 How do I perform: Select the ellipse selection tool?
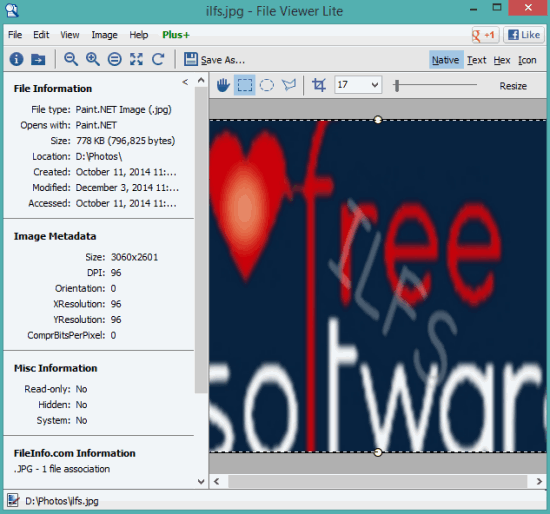(x=267, y=85)
